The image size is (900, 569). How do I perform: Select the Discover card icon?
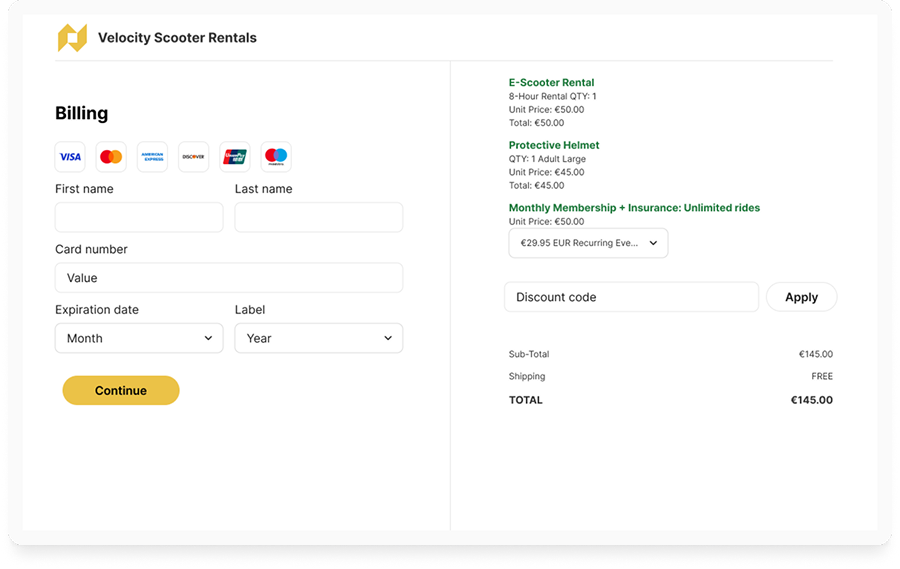[193, 157]
